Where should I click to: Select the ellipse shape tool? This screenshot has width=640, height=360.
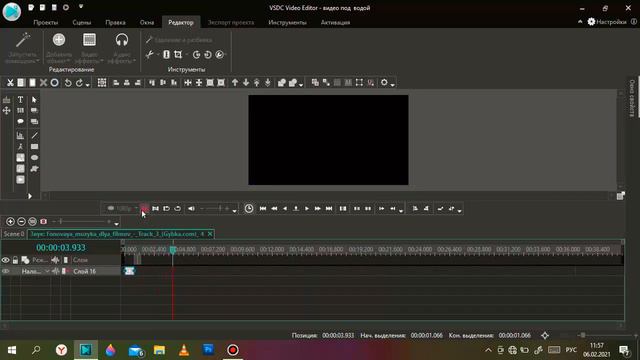pyautogui.click(x=34, y=158)
